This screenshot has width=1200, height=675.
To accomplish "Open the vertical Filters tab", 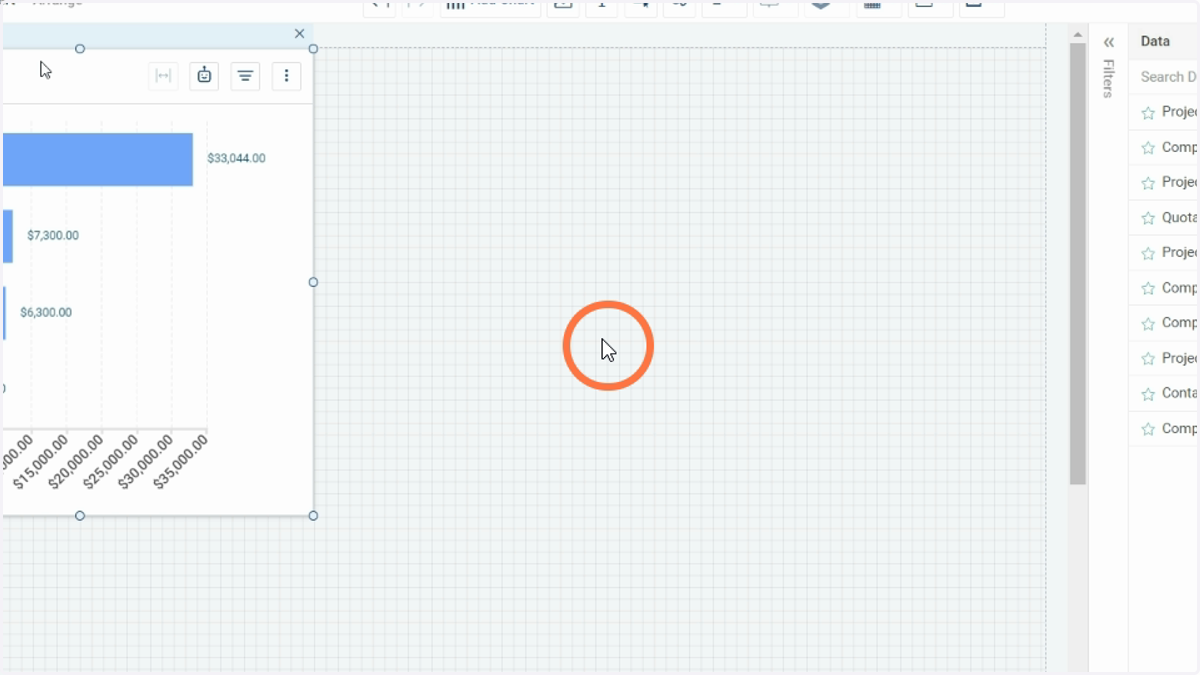I will (x=1108, y=79).
